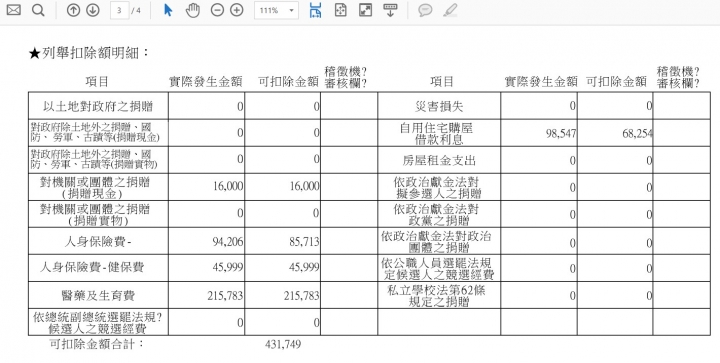Image resolution: width=720 pixels, height=363 pixels.
Task: Click the 災害損失 row label
Action: coord(439,106)
